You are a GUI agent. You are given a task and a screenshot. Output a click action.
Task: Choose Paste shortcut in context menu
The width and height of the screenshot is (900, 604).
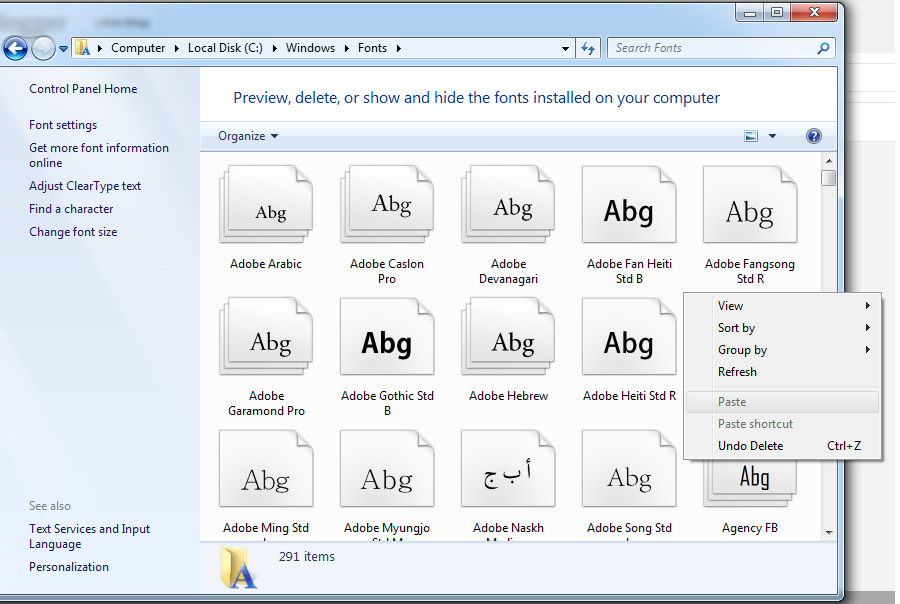click(782, 424)
